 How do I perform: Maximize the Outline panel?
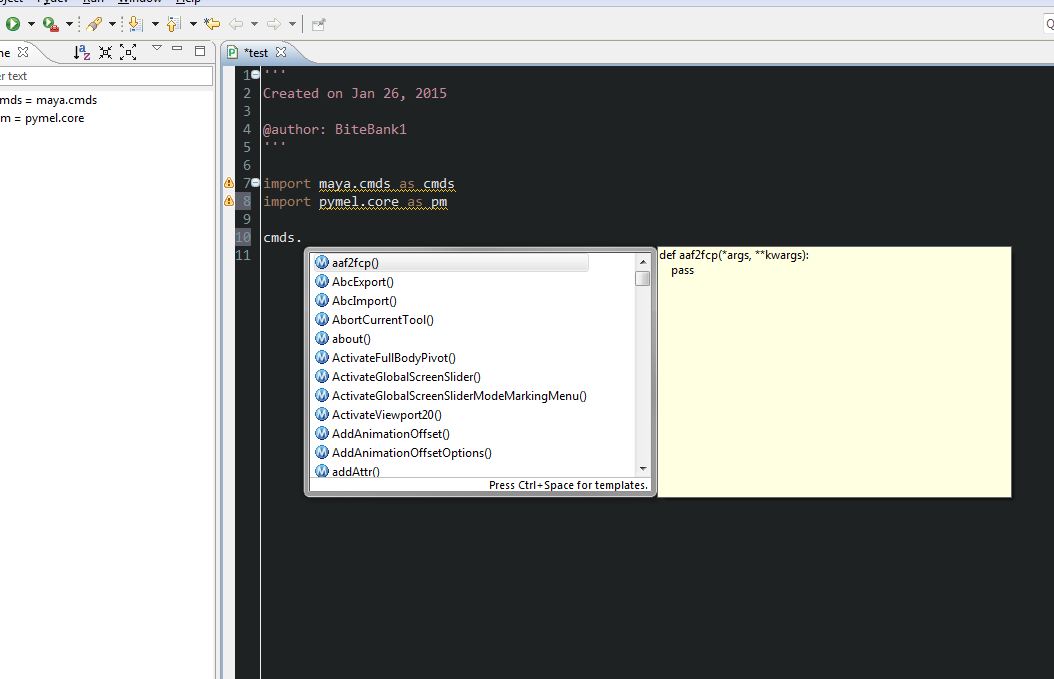click(200, 50)
